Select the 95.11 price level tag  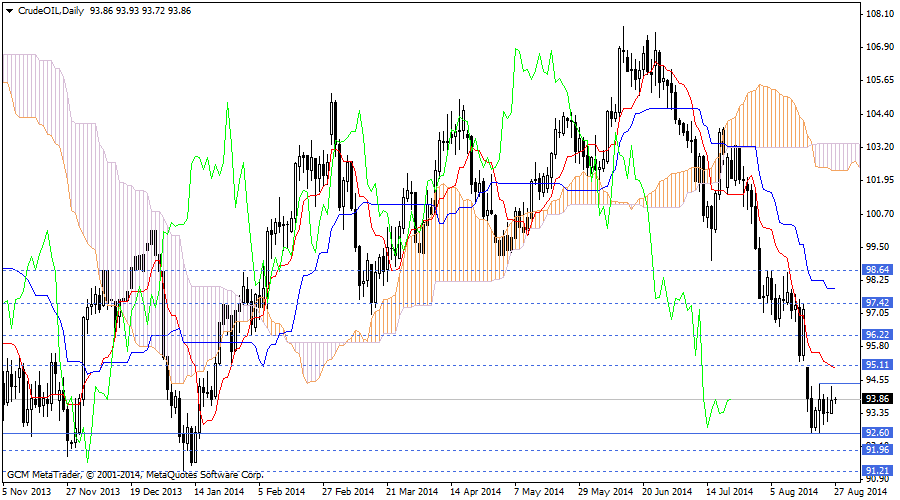[877, 365]
